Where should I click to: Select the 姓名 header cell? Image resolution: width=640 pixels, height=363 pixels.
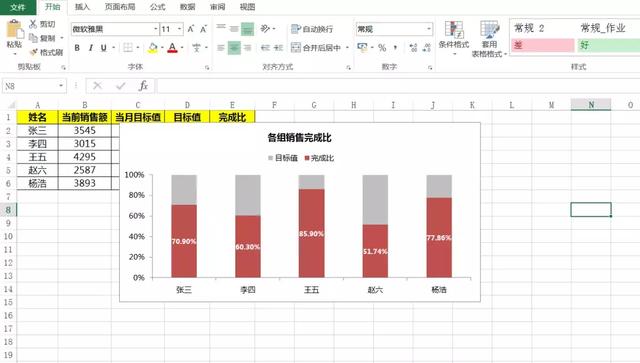pyautogui.click(x=37, y=117)
